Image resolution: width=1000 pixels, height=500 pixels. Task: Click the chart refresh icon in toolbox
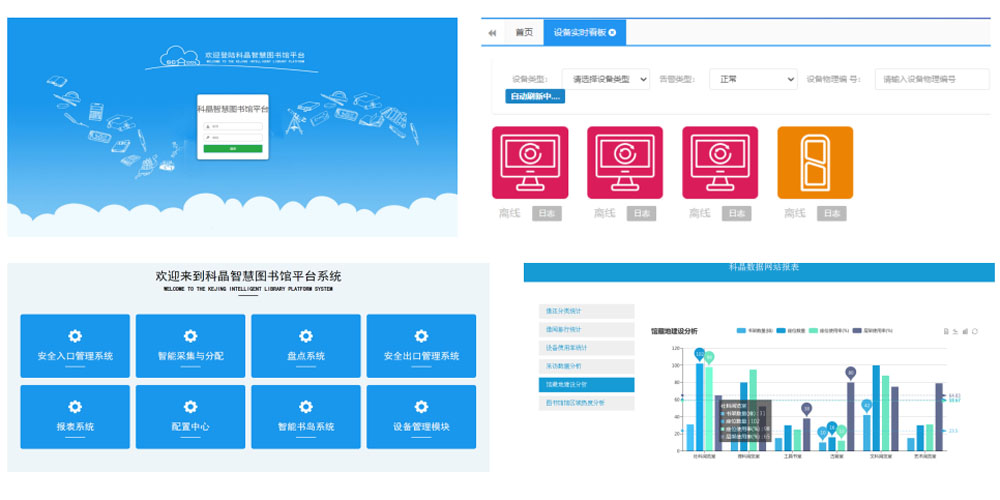coord(974,331)
